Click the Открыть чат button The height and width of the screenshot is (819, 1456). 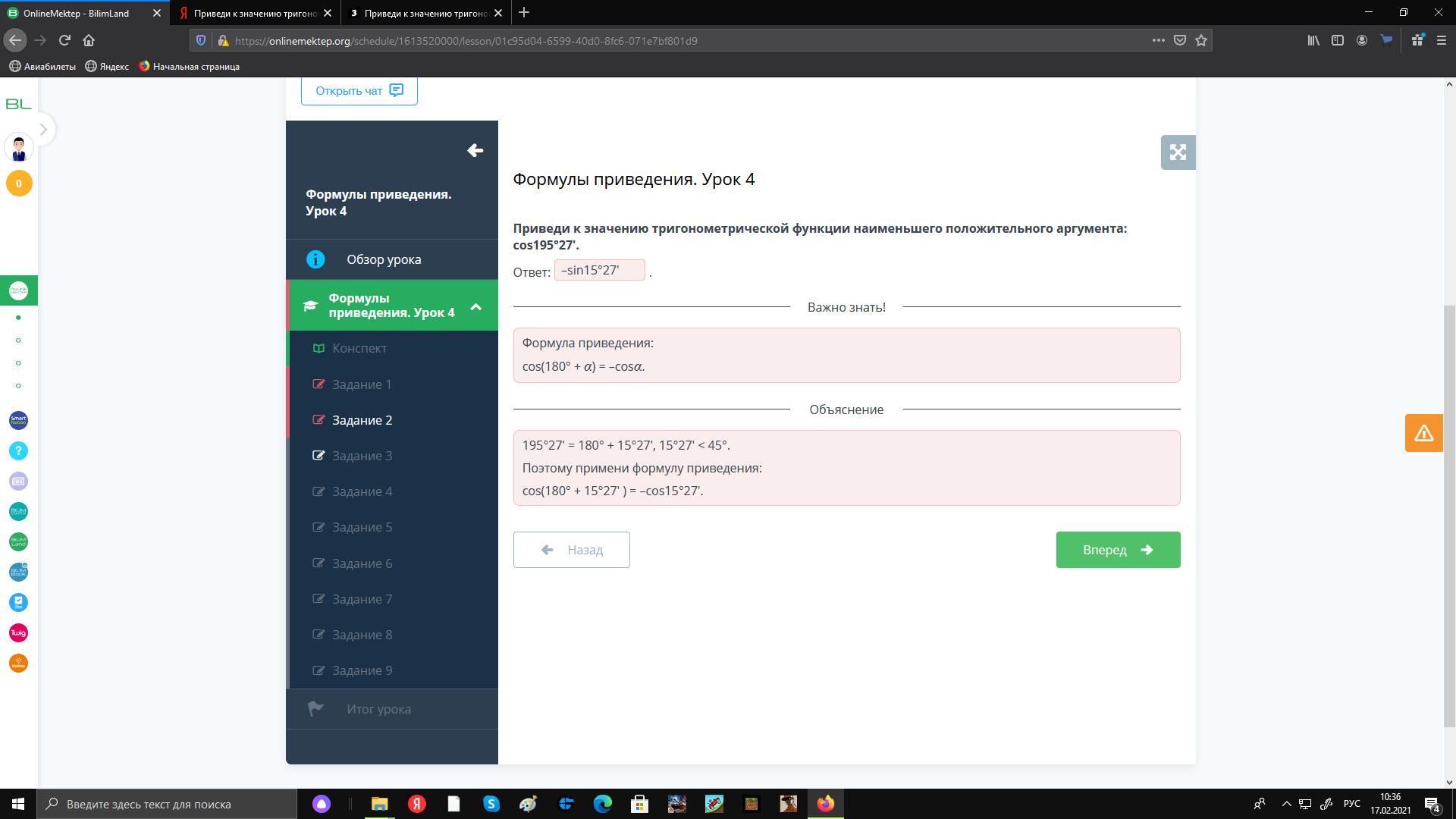click(359, 90)
